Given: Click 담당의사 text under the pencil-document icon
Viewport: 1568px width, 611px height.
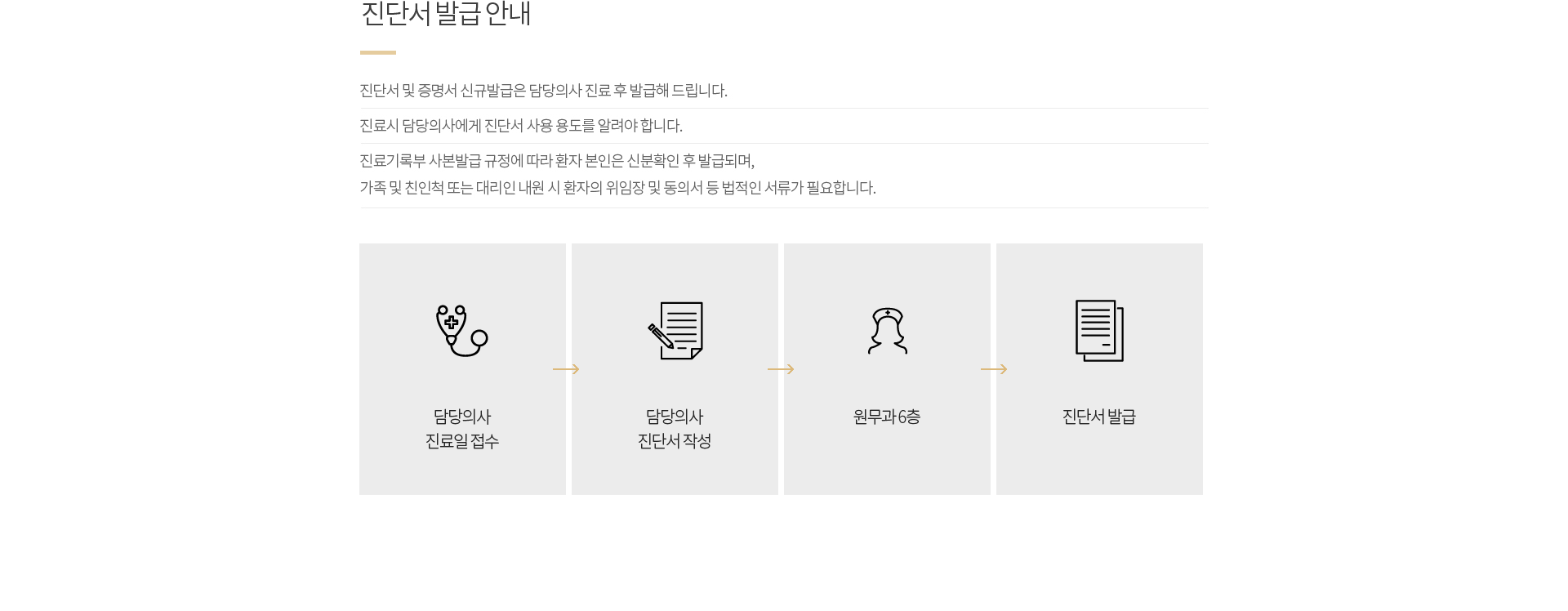Looking at the screenshot, I should (675, 417).
